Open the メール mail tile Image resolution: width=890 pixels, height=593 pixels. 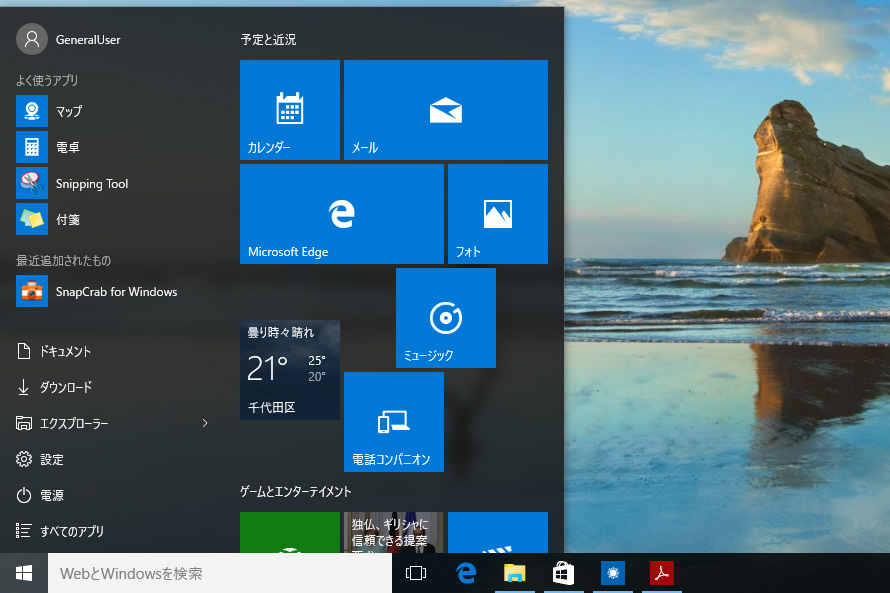tap(446, 110)
